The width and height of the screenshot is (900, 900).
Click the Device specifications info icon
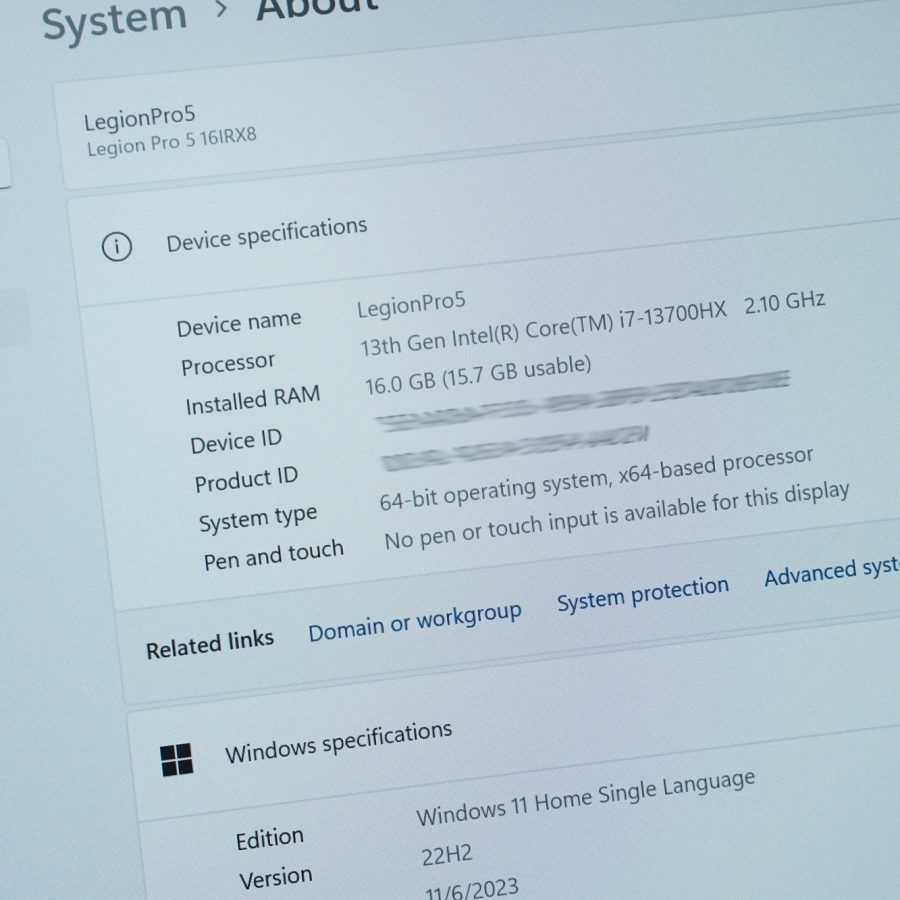click(x=117, y=247)
